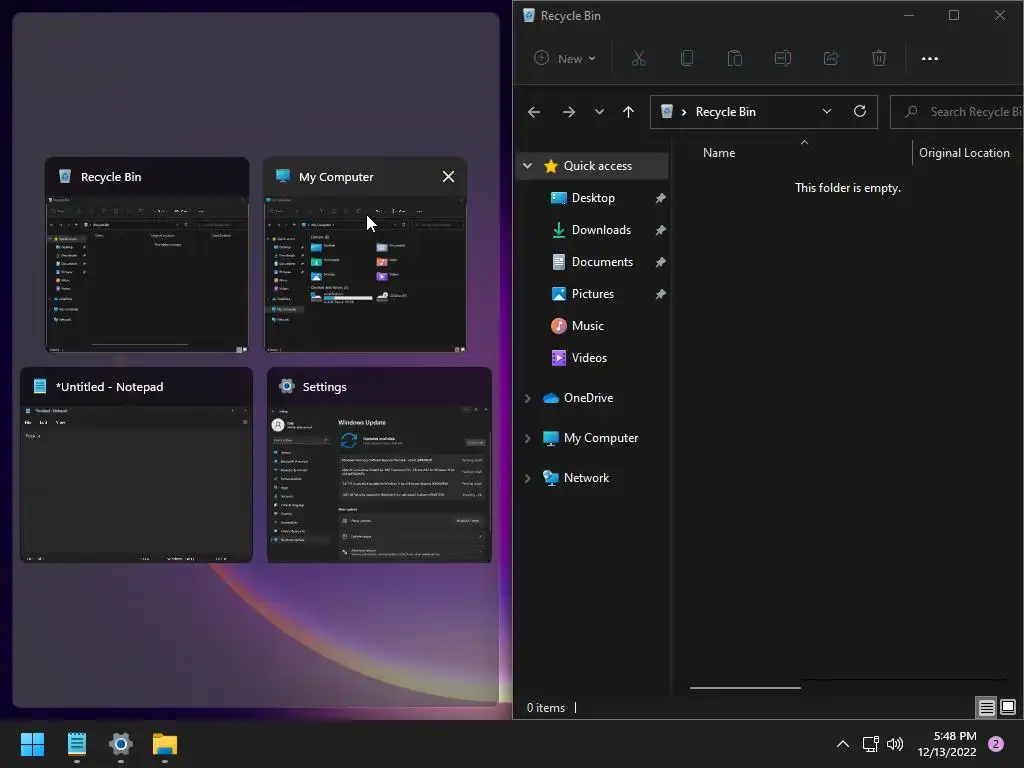Click the Recycle Bin address bar path
1024x768 pixels.
[x=726, y=112]
